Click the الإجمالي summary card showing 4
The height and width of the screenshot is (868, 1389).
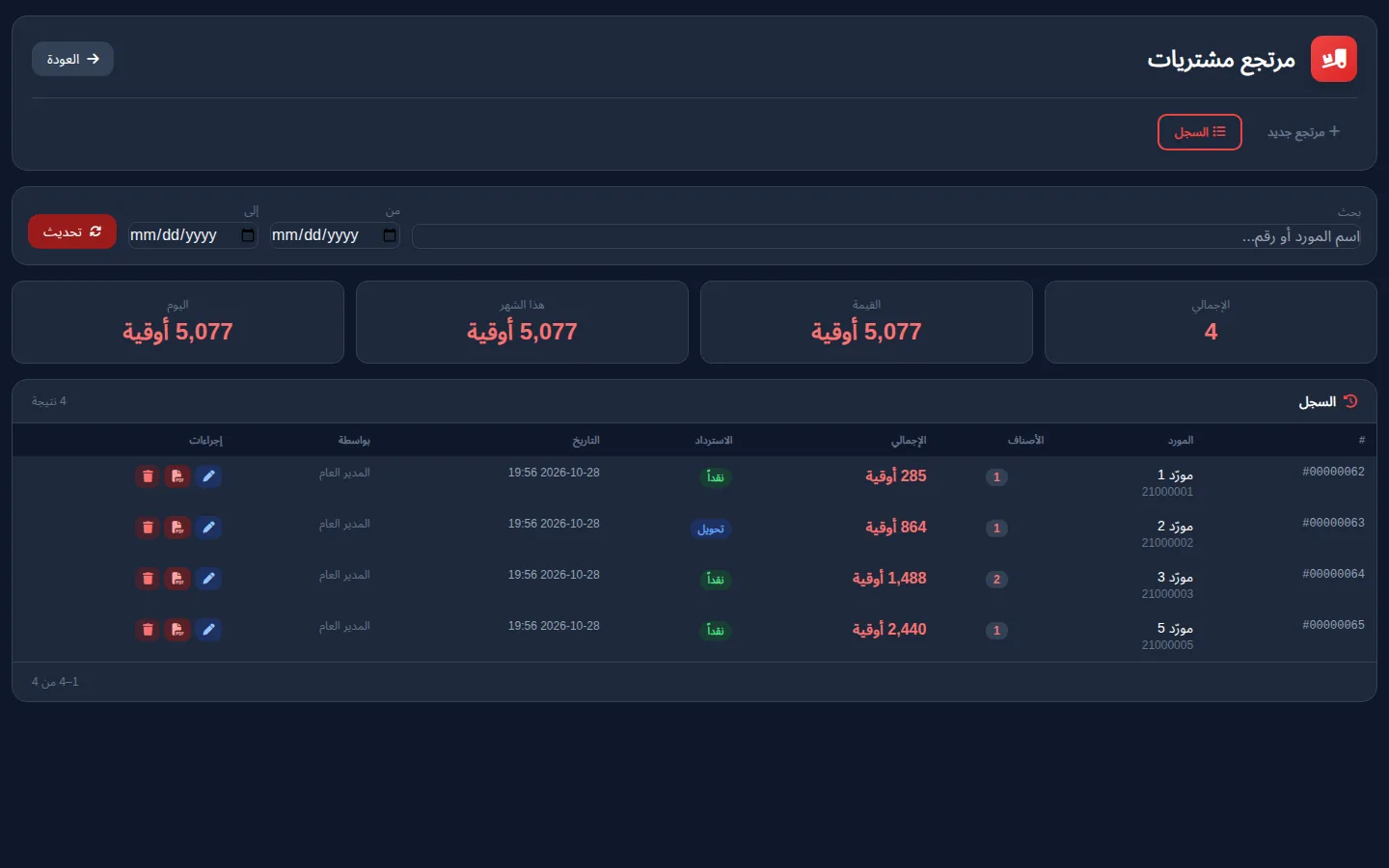click(x=1211, y=322)
